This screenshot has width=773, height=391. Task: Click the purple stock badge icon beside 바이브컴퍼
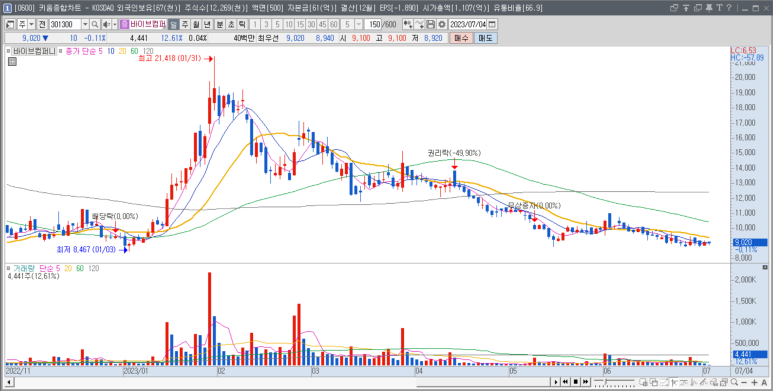(x=124, y=25)
